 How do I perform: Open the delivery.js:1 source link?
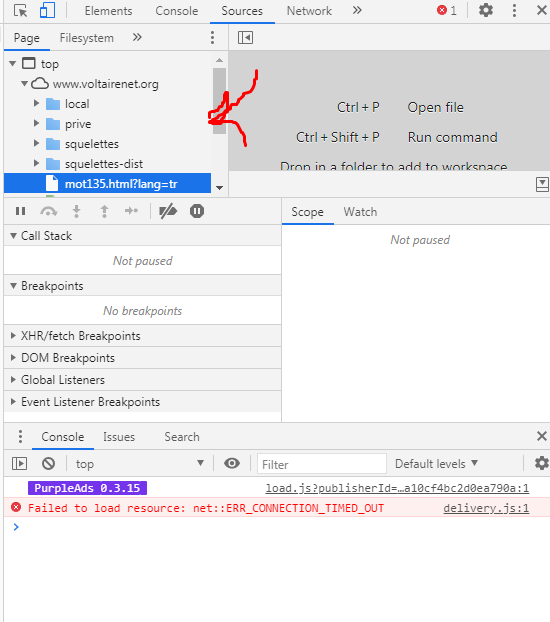486,508
